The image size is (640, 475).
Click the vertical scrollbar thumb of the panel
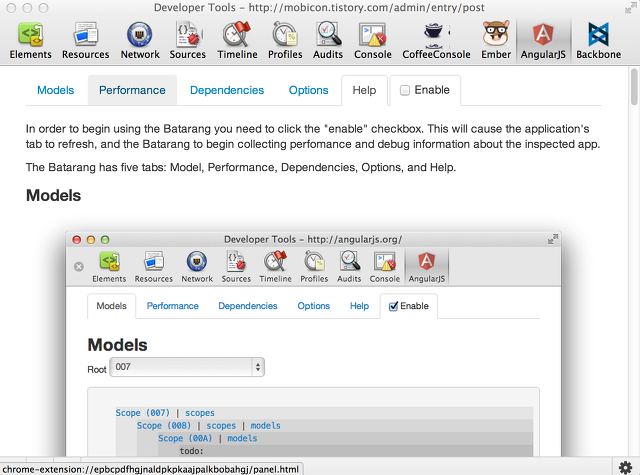coord(634,87)
